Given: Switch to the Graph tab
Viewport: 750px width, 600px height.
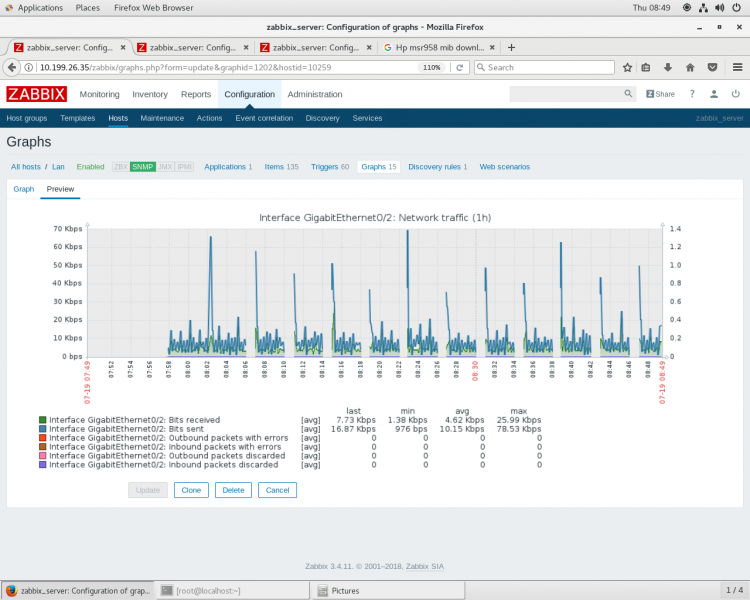Looking at the screenshot, I should (x=23, y=189).
